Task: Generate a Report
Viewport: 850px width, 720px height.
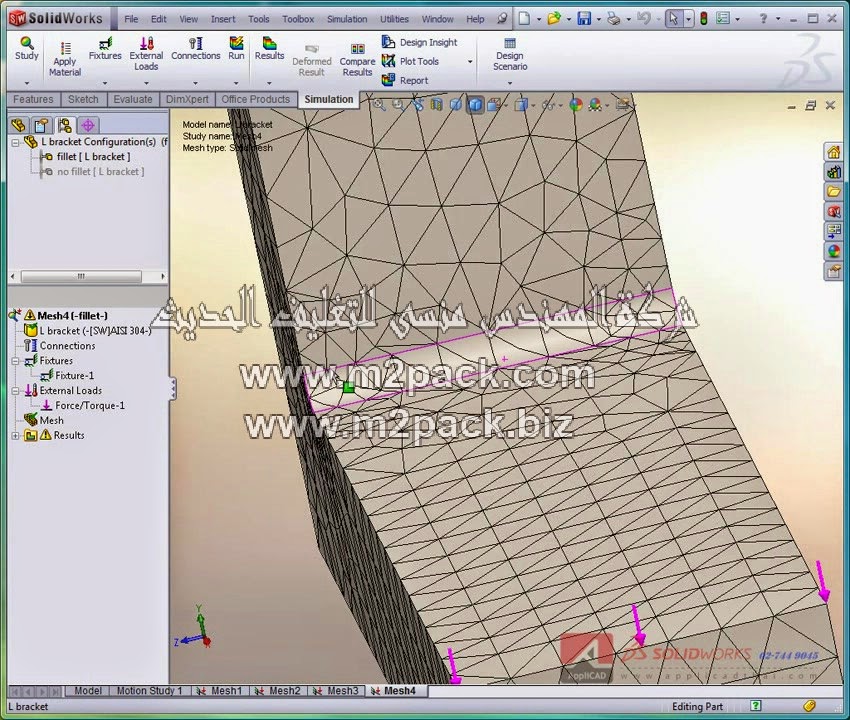Action: (x=405, y=80)
